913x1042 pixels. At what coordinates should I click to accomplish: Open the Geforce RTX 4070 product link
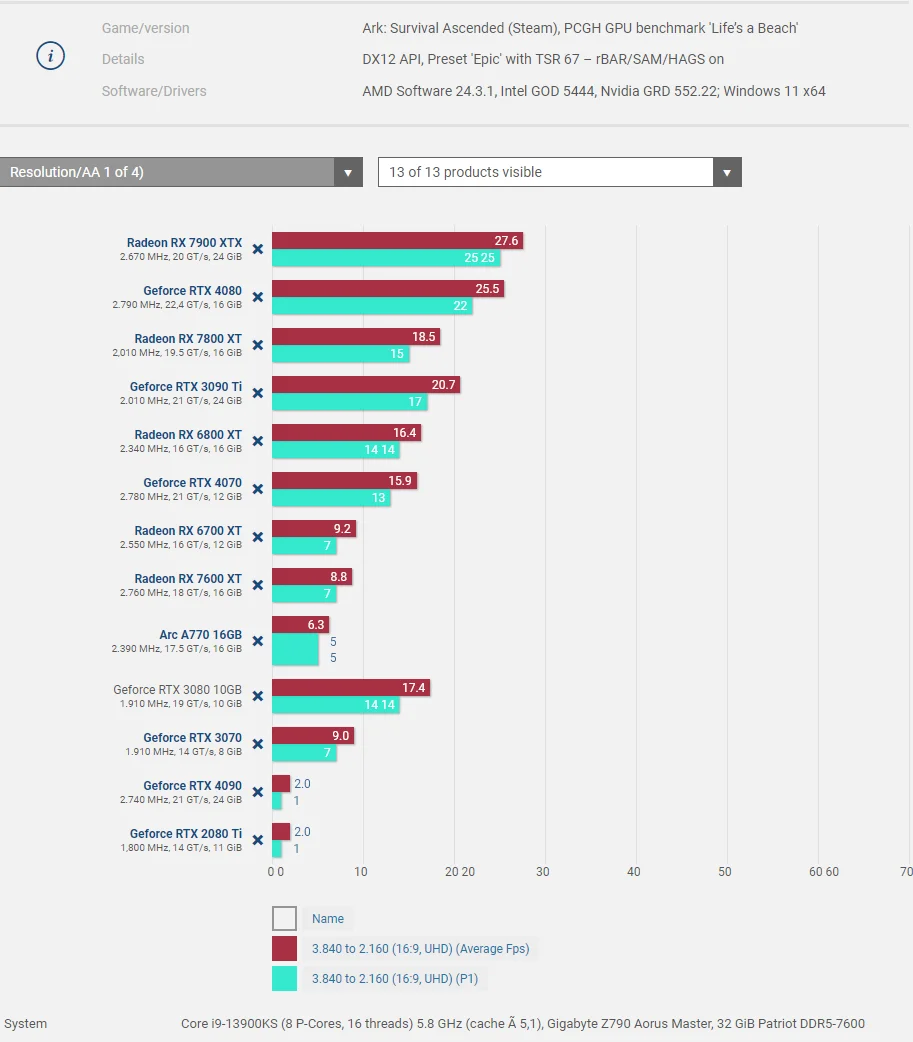pos(193,482)
